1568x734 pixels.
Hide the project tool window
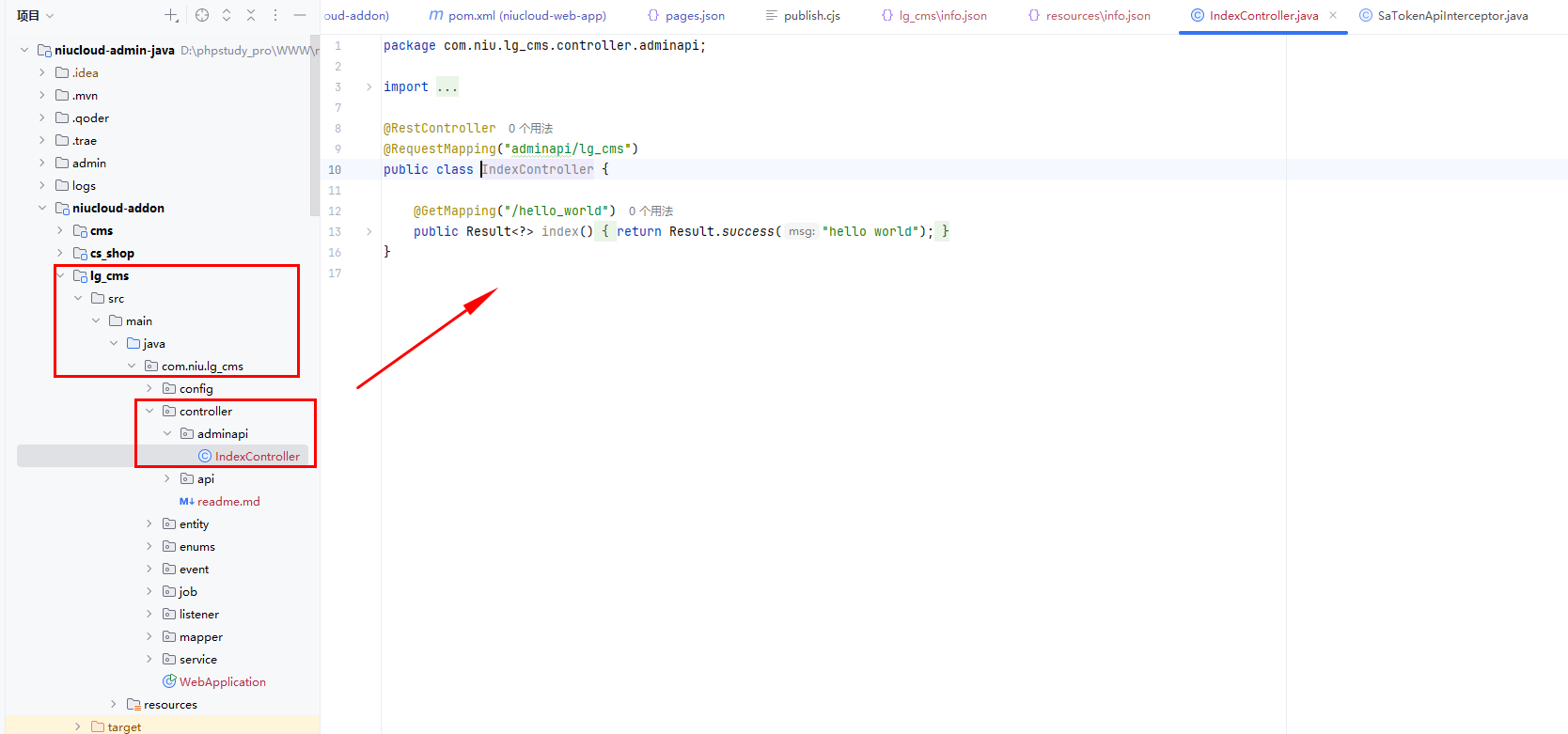pyautogui.click(x=300, y=15)
